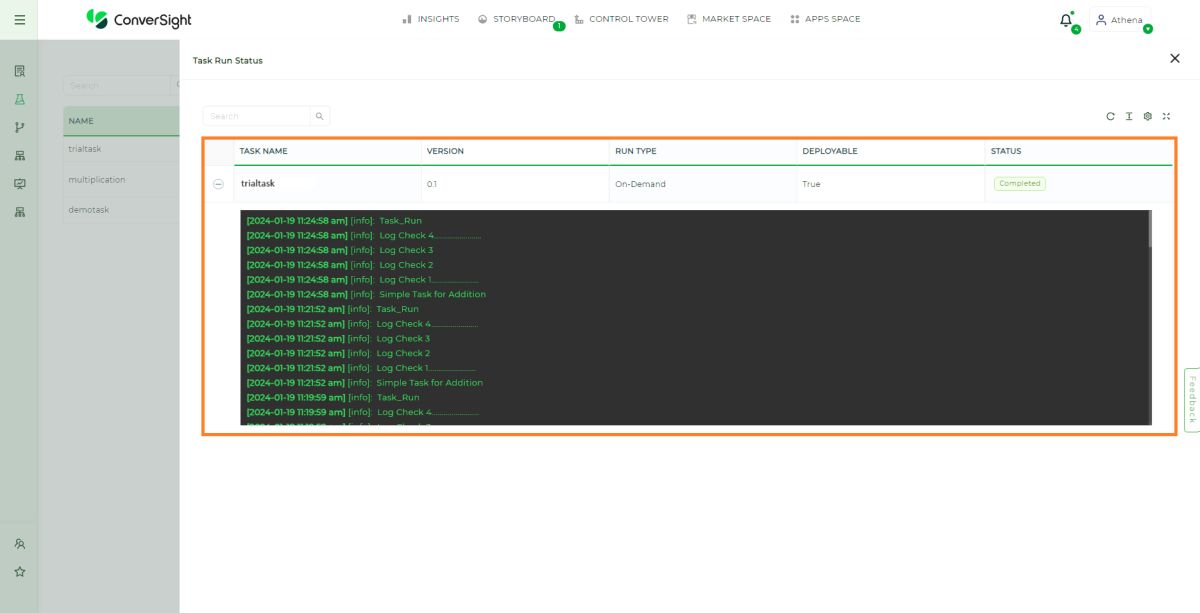Open table settings gear icon
Image resolution: width=1200 pixels, height=613 pixels.
tap(1148, 116)
